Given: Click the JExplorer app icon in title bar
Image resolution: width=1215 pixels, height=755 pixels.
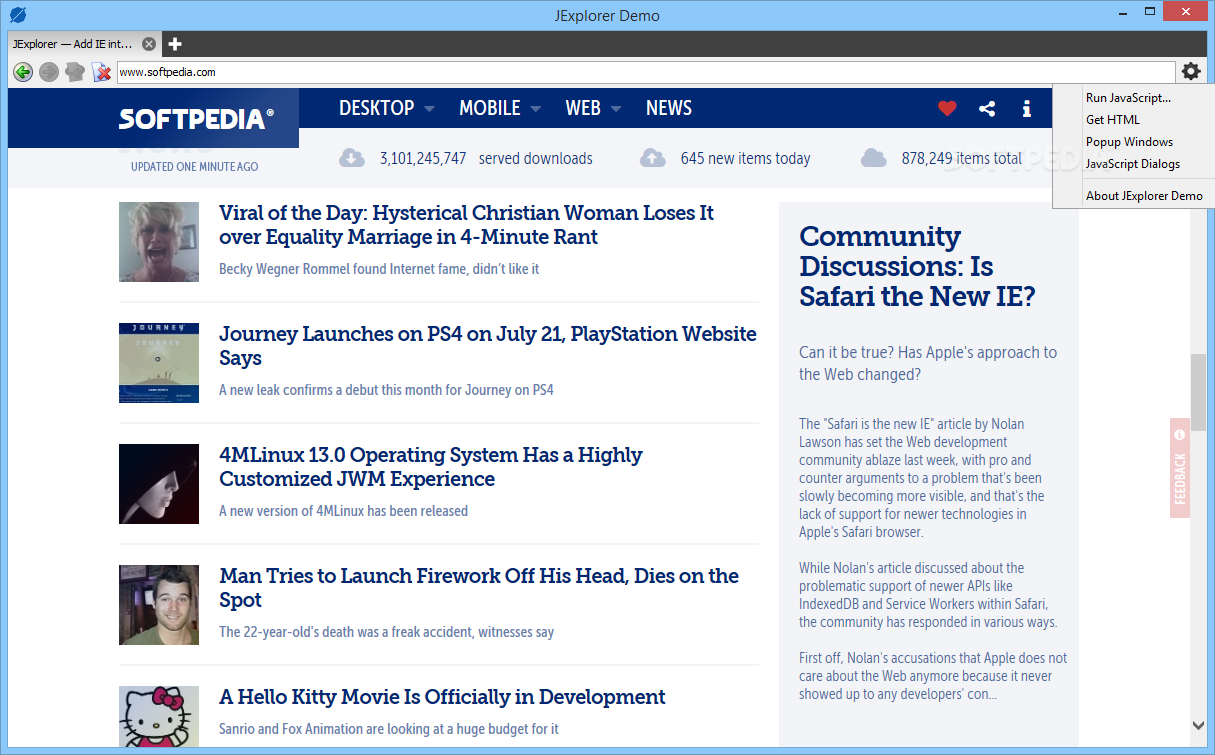Looking at the screenshot, I should point(18,15).
